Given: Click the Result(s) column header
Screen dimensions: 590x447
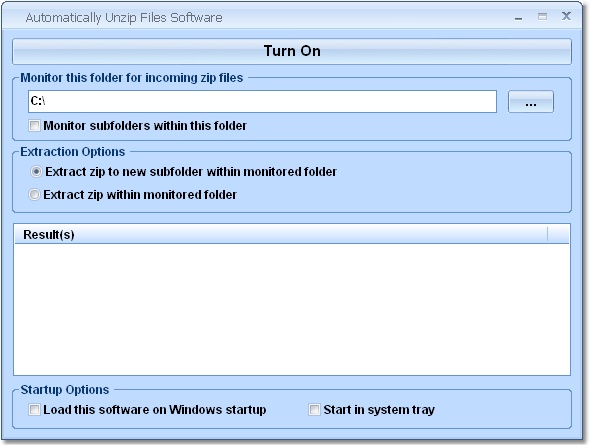Looking at the screenshot, I should tap(281, 234).
